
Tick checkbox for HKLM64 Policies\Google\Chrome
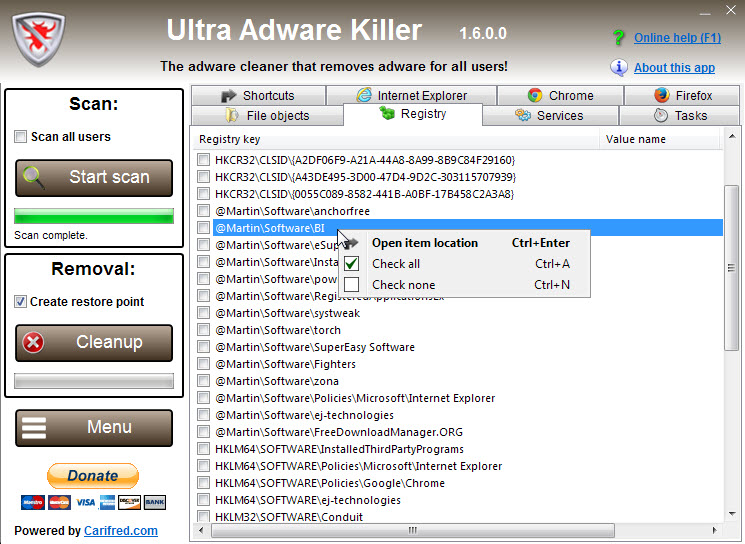(203, 483)
